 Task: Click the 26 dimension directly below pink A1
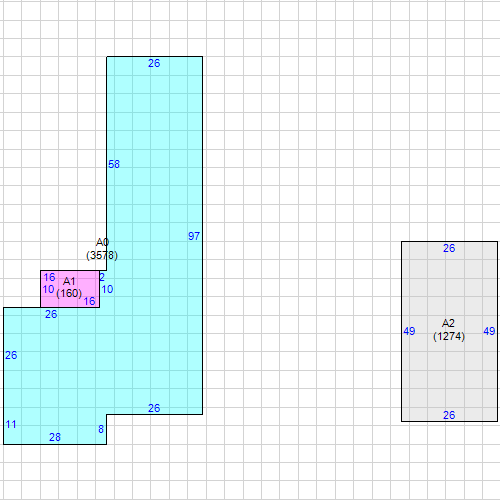coord(51,314)
